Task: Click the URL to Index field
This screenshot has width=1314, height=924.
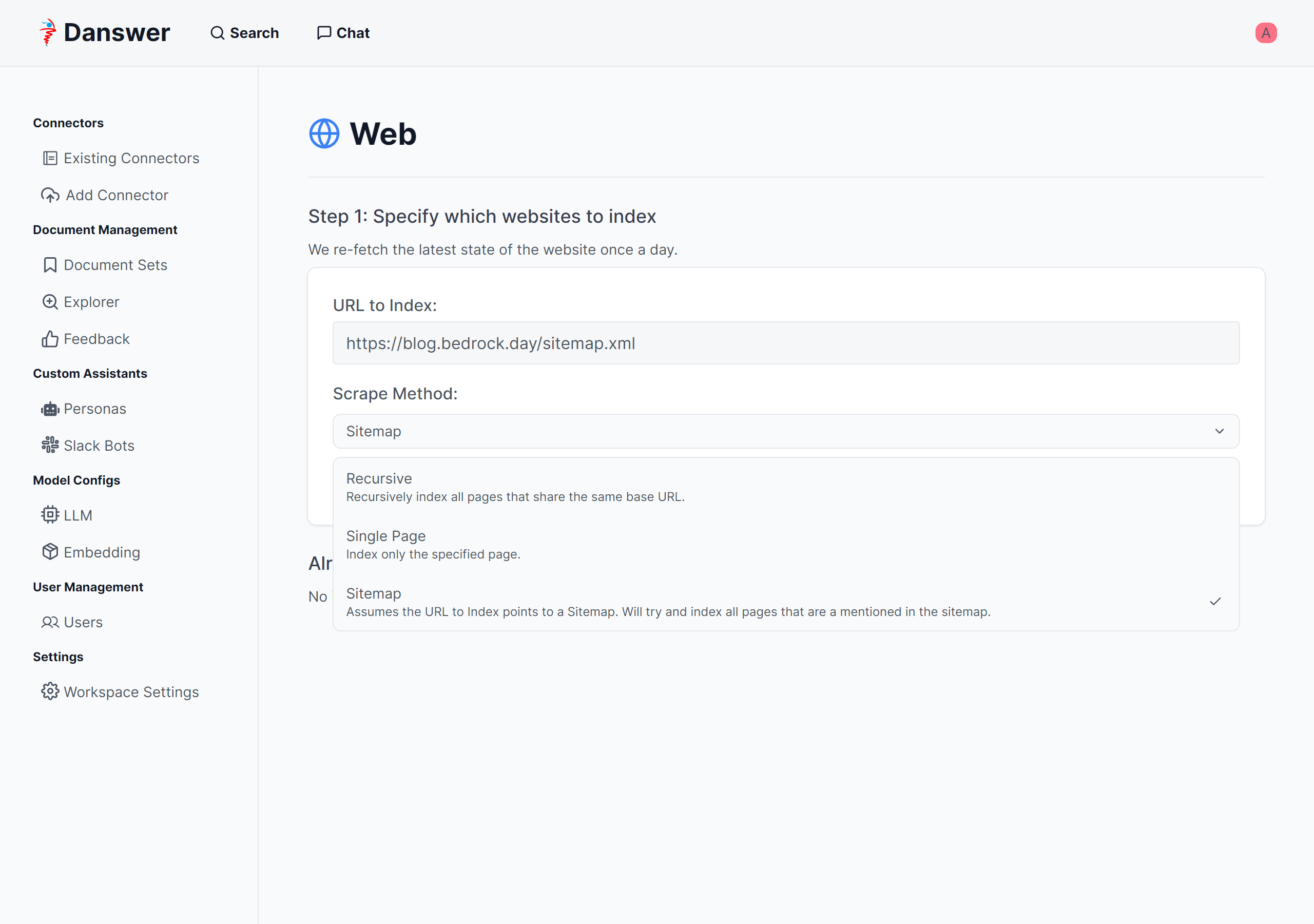Action: 786,343
